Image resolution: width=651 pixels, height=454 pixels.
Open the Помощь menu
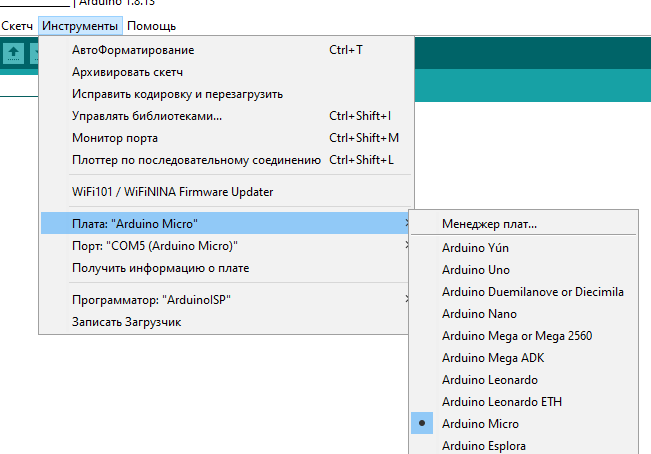point(151,25)
